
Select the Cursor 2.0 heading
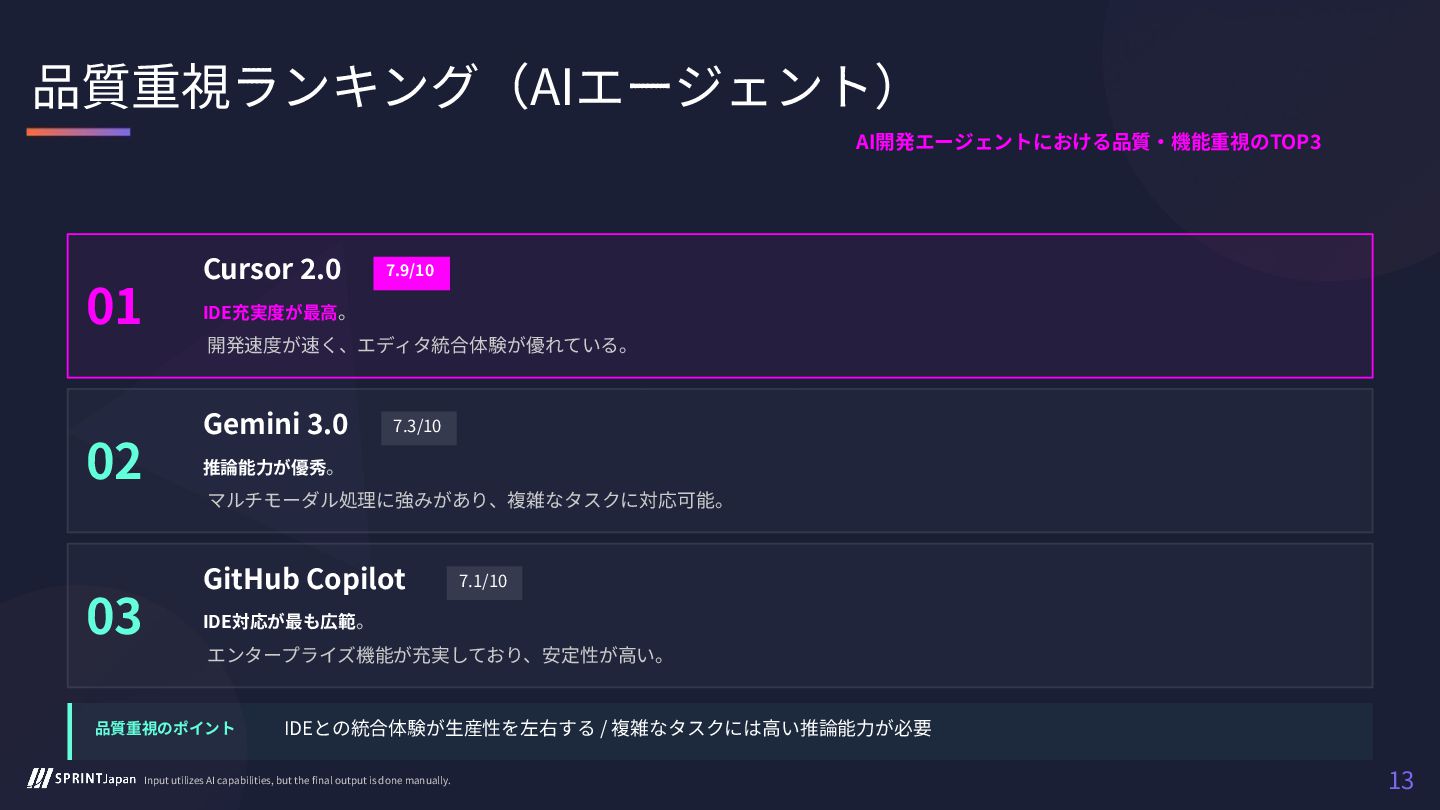coord(272,269)
